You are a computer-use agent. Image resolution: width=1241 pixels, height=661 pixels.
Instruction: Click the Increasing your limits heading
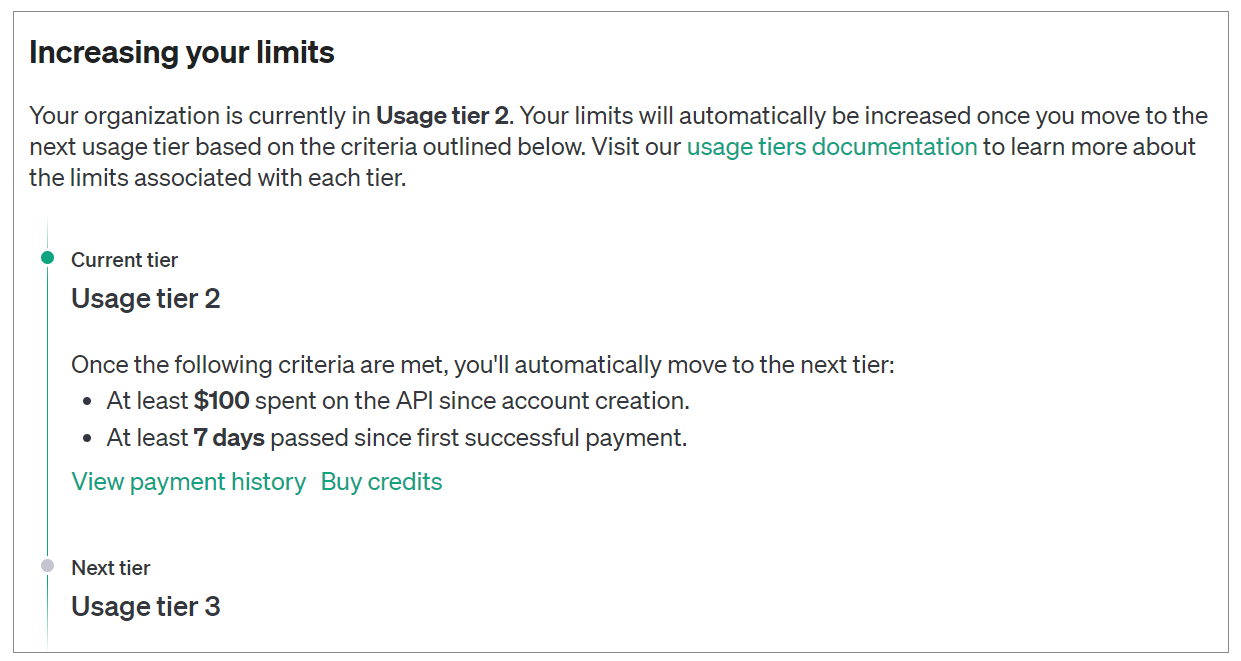(182, 53)
